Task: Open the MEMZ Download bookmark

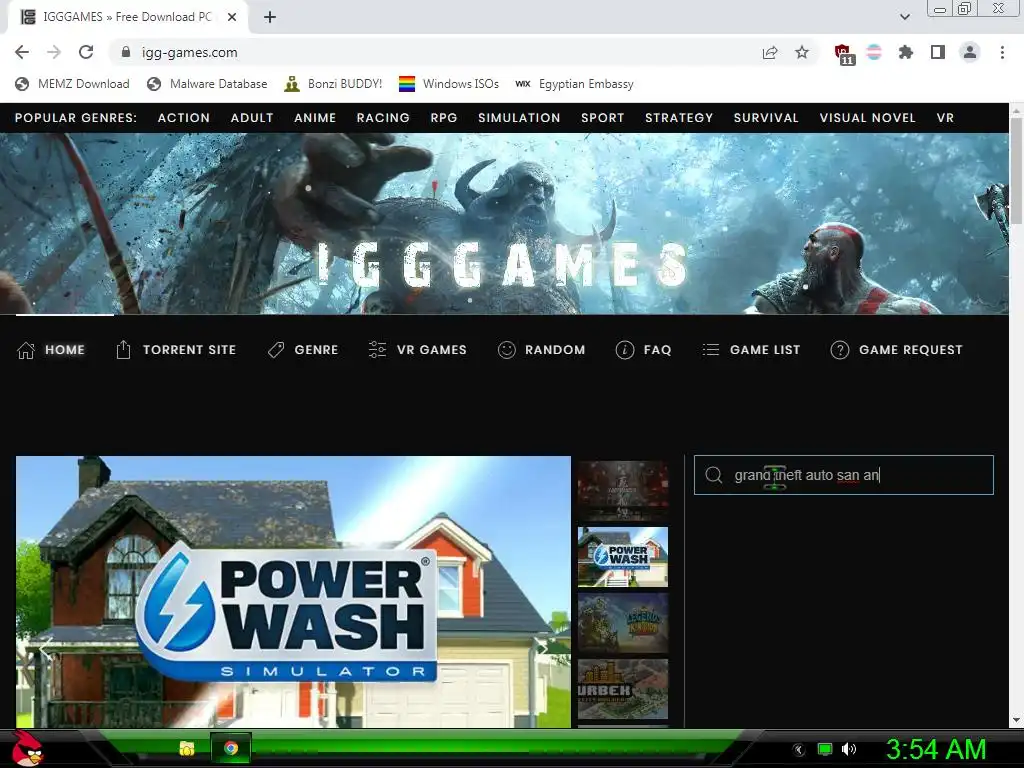Action: click(x=72, y=84)
